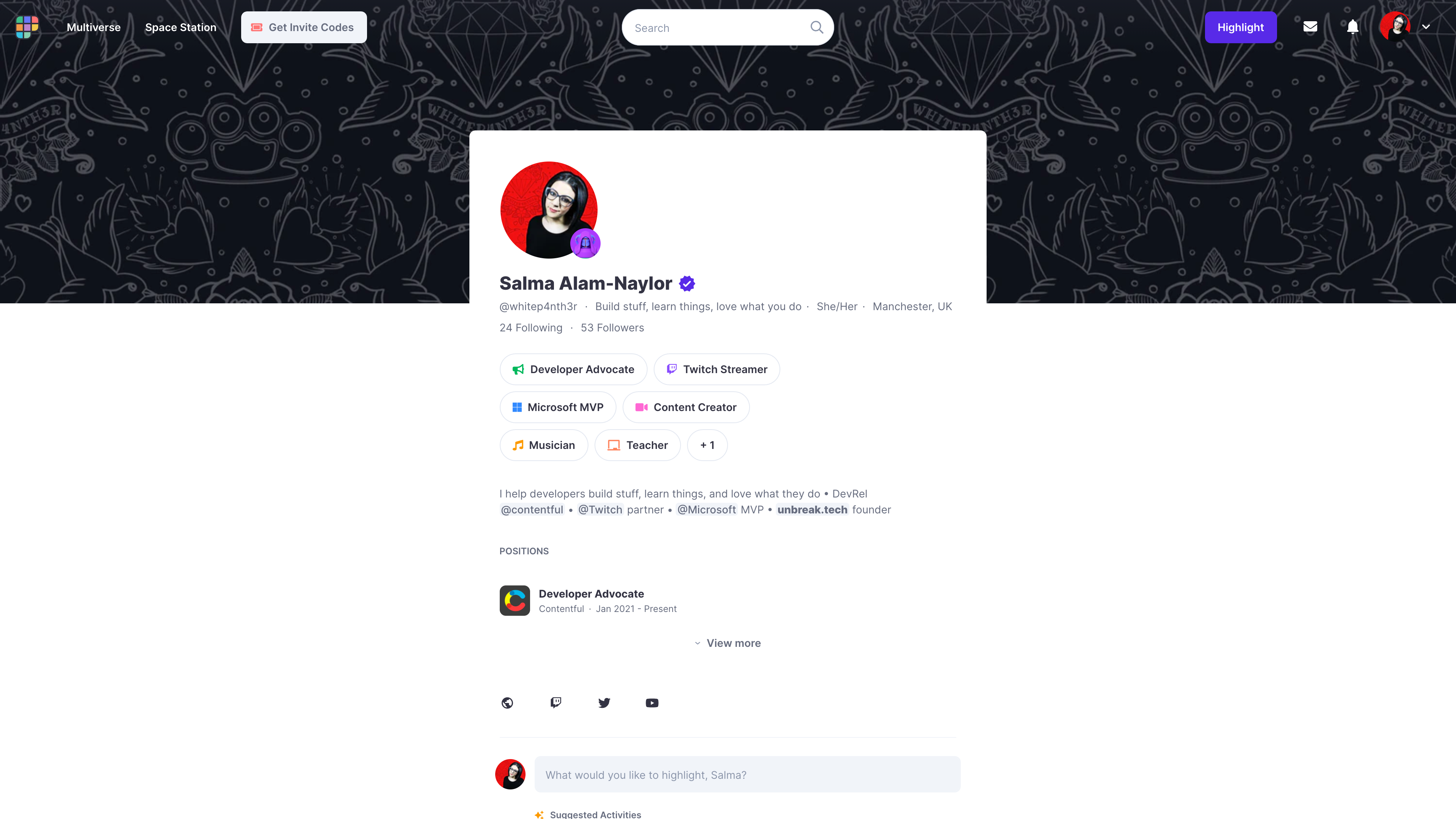This screenshot has width=1456, height=819.
Task: Expand positions with View more
Action: pos(728,643)
